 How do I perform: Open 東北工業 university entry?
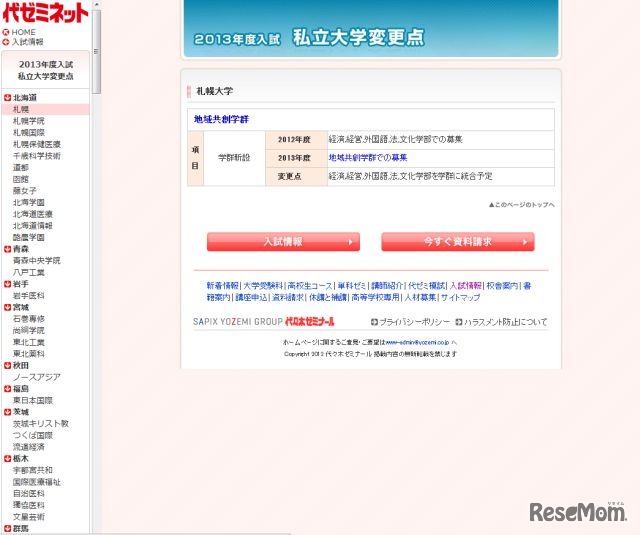tap(29, 342)
